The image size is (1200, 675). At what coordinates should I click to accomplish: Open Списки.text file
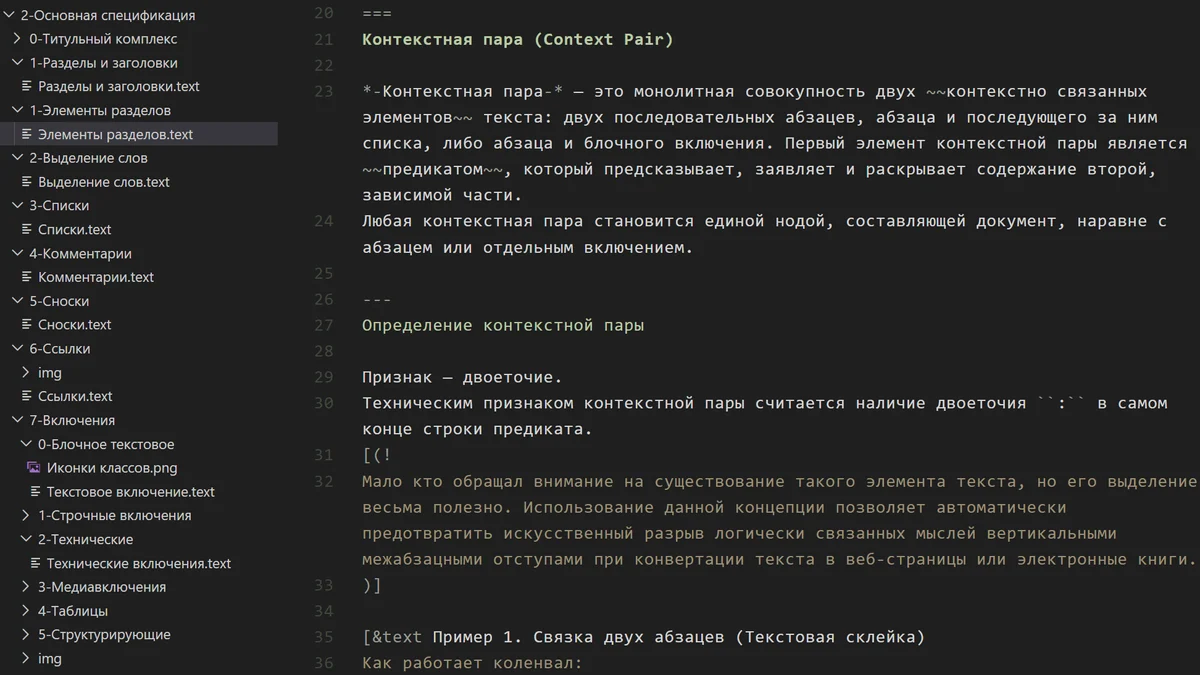pyautogui.click(x=75, y=230)
